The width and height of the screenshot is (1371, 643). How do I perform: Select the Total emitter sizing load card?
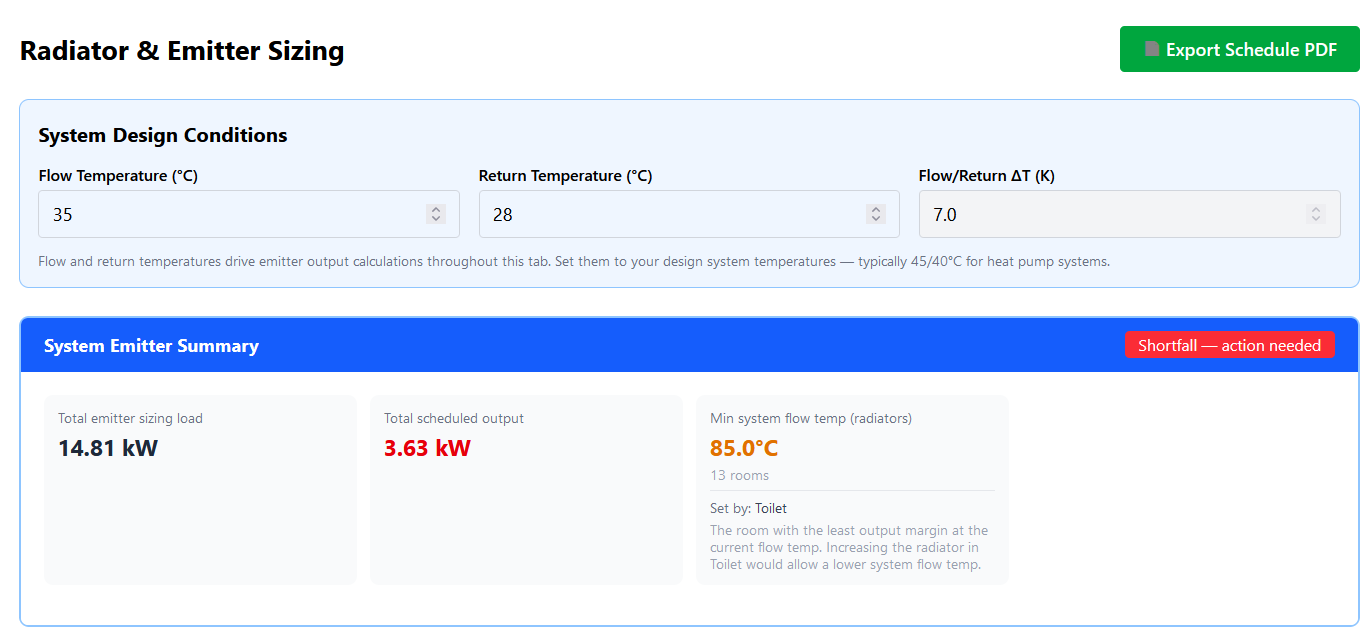coord(200,489)
